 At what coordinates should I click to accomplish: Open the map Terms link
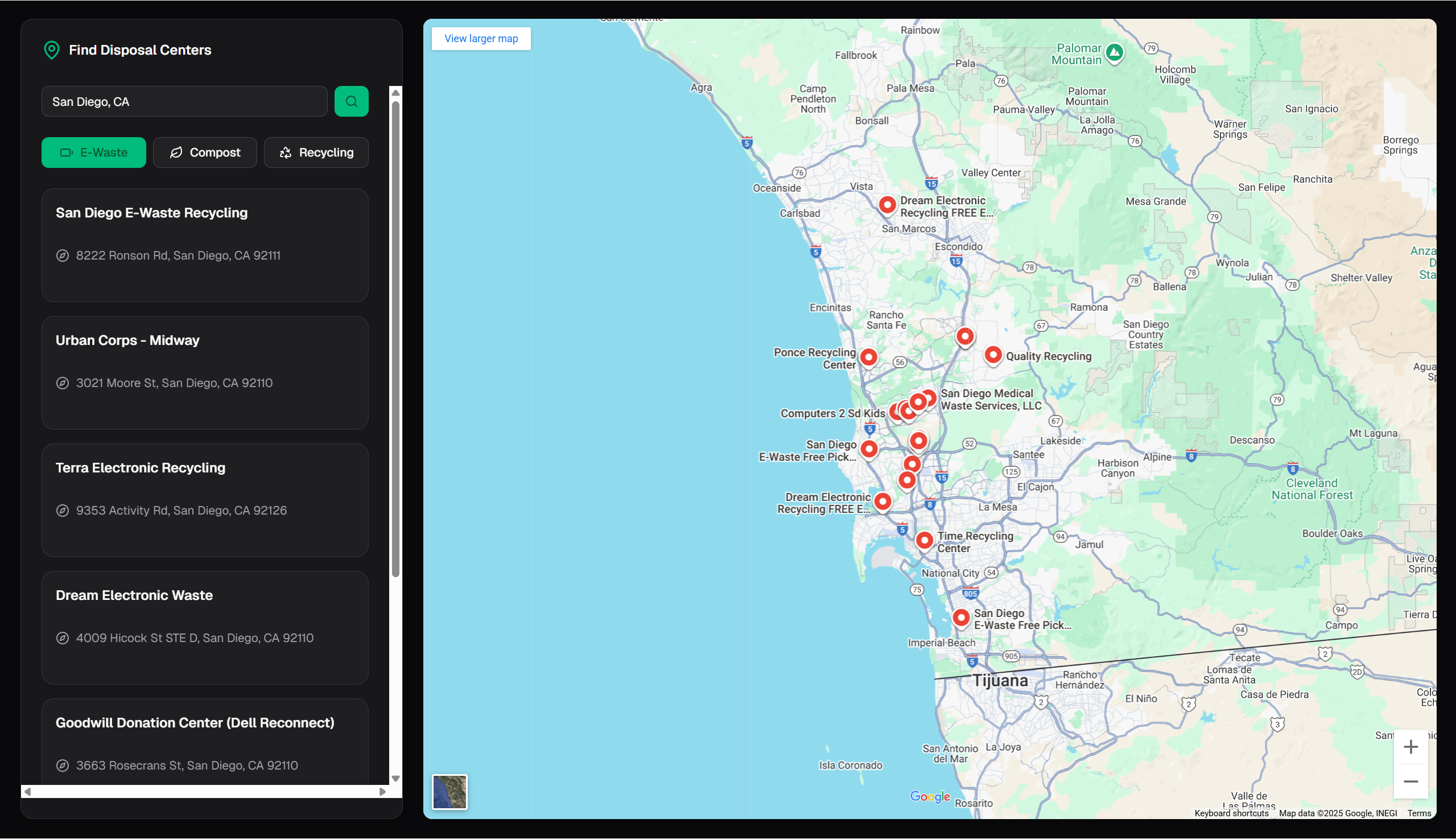click(x=1418, y=813)
